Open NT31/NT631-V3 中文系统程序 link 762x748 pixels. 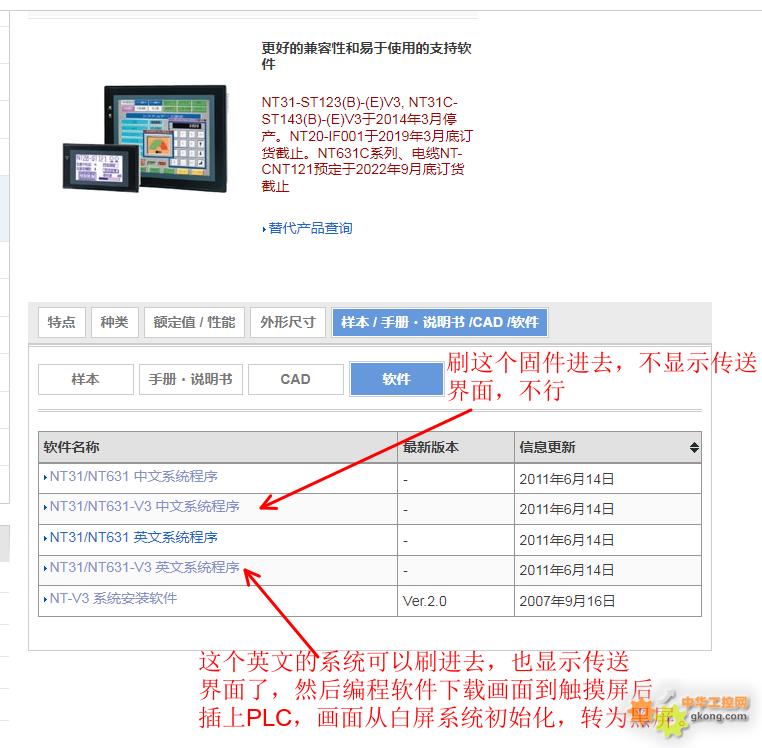[x=144, y=507]
